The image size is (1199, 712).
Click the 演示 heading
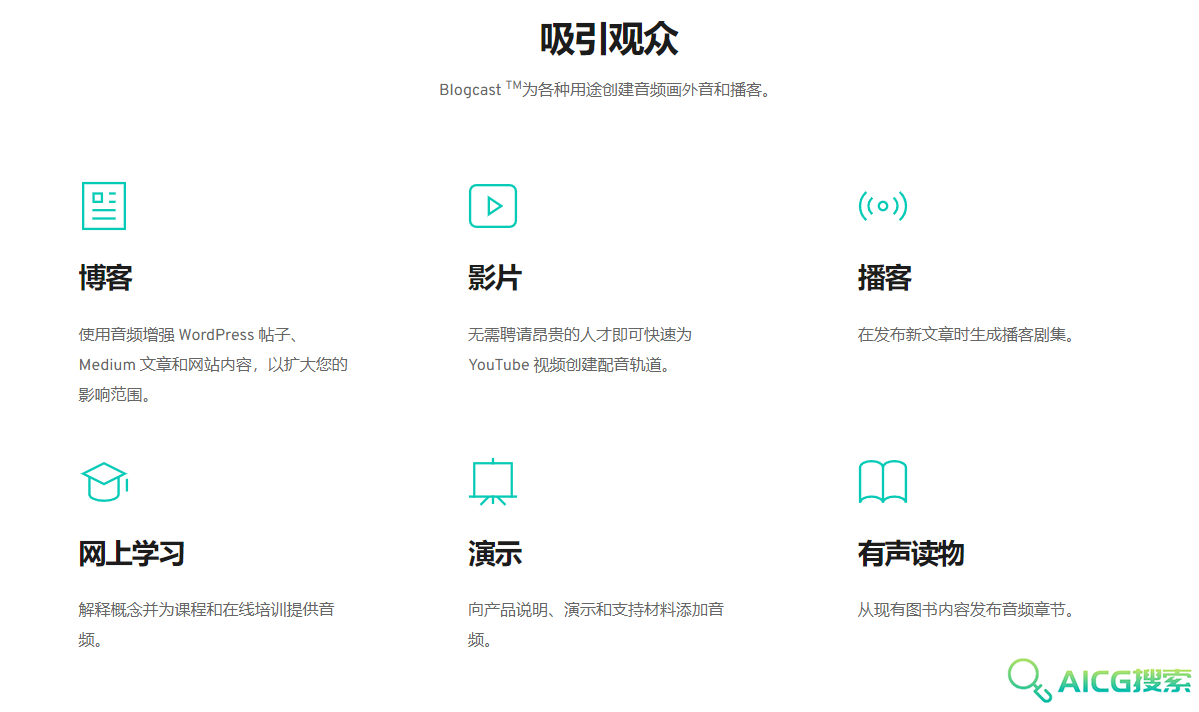click(x=495, y=553)
